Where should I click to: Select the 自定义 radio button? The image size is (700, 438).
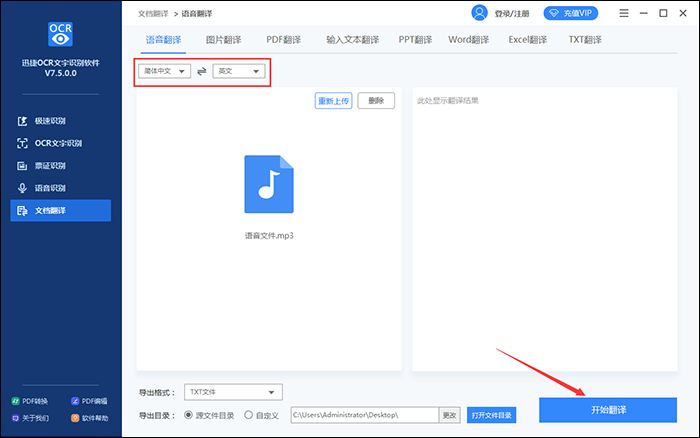[249, 414]
